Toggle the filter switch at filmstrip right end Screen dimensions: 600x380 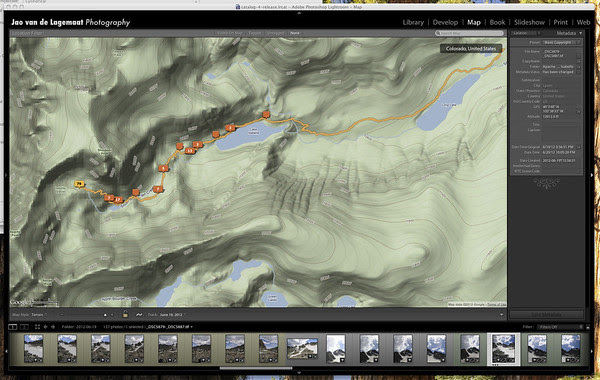[588, 327]
